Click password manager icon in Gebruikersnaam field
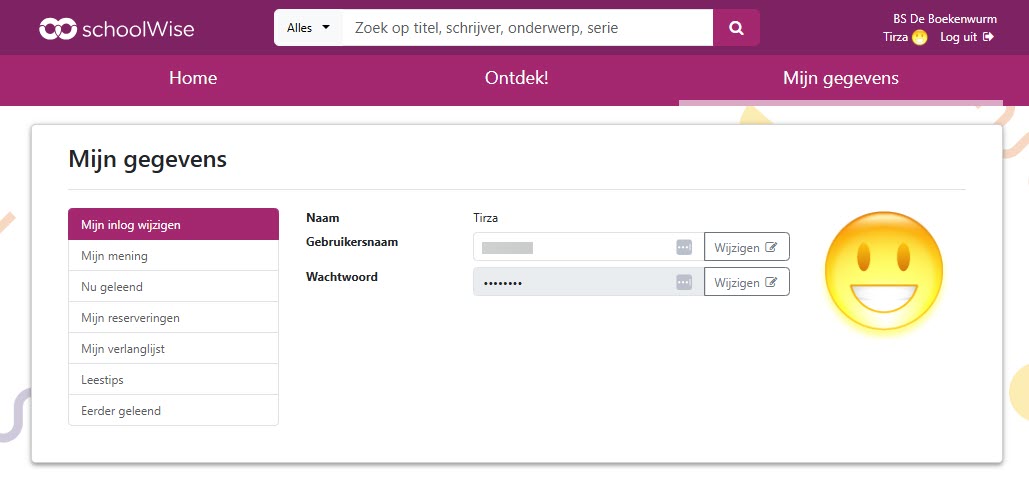The height and width of the screenshot is (492, 1029). click(x=684, y=247)
